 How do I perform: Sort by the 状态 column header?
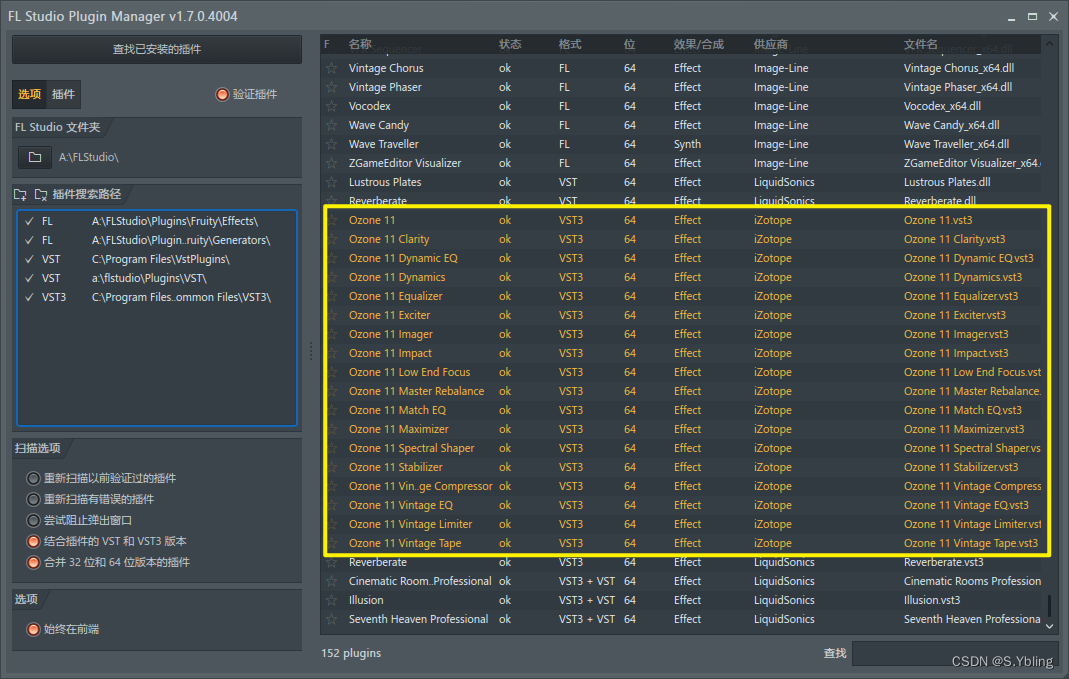(x=510, y=44)
